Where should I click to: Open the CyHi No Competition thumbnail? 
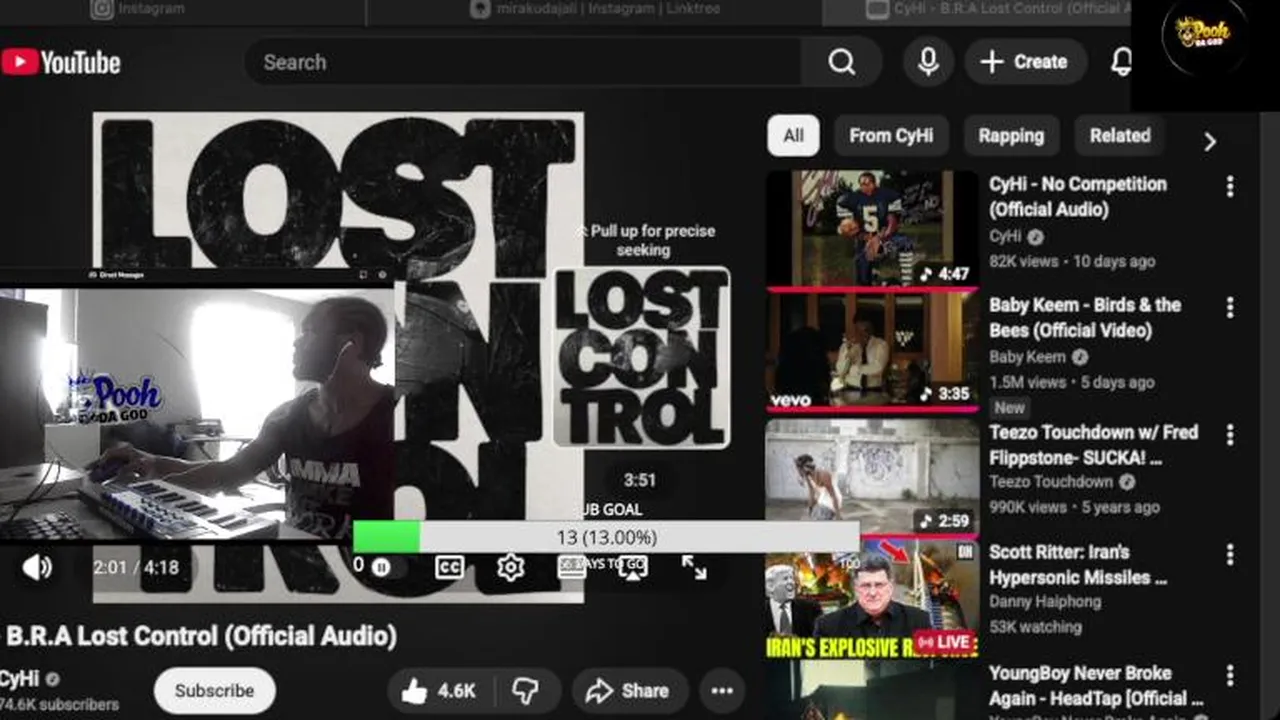872,229
